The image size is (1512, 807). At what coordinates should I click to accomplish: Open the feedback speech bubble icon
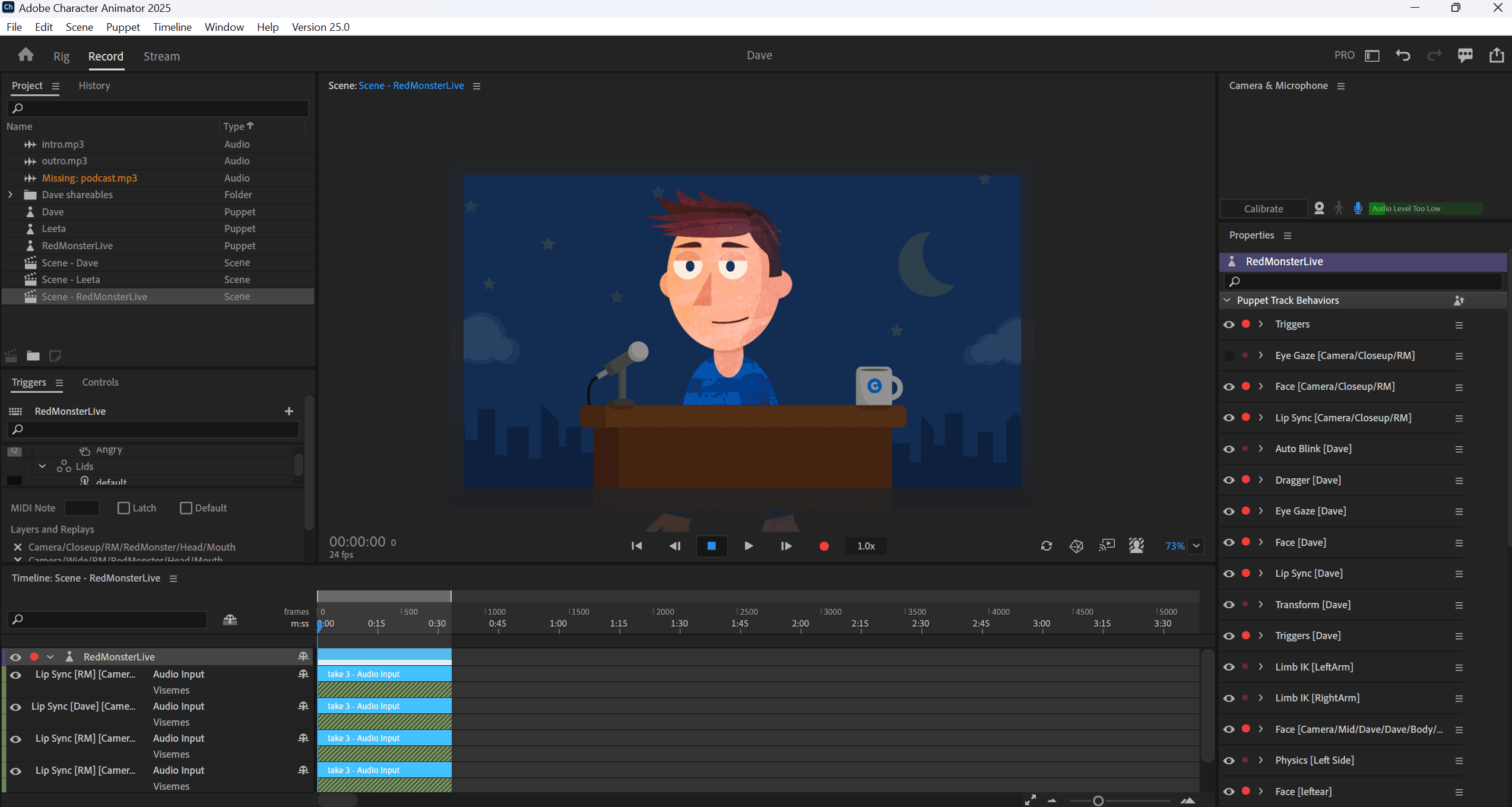click(1465, 56)
